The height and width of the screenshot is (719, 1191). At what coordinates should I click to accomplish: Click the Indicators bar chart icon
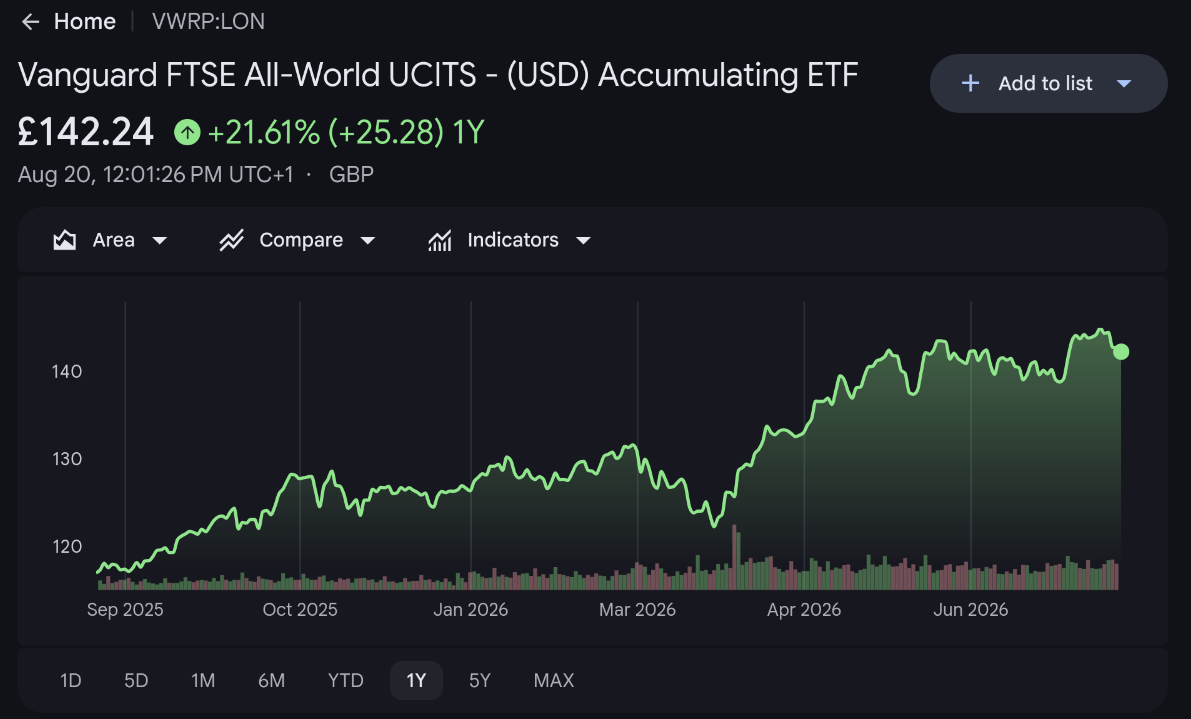[440, 240]
